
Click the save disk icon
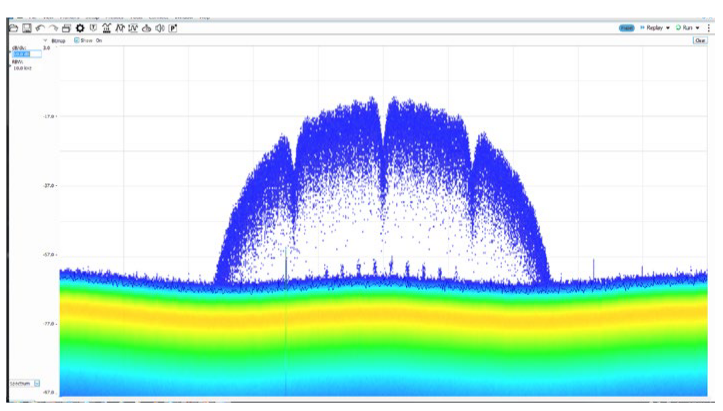(27, 28)
